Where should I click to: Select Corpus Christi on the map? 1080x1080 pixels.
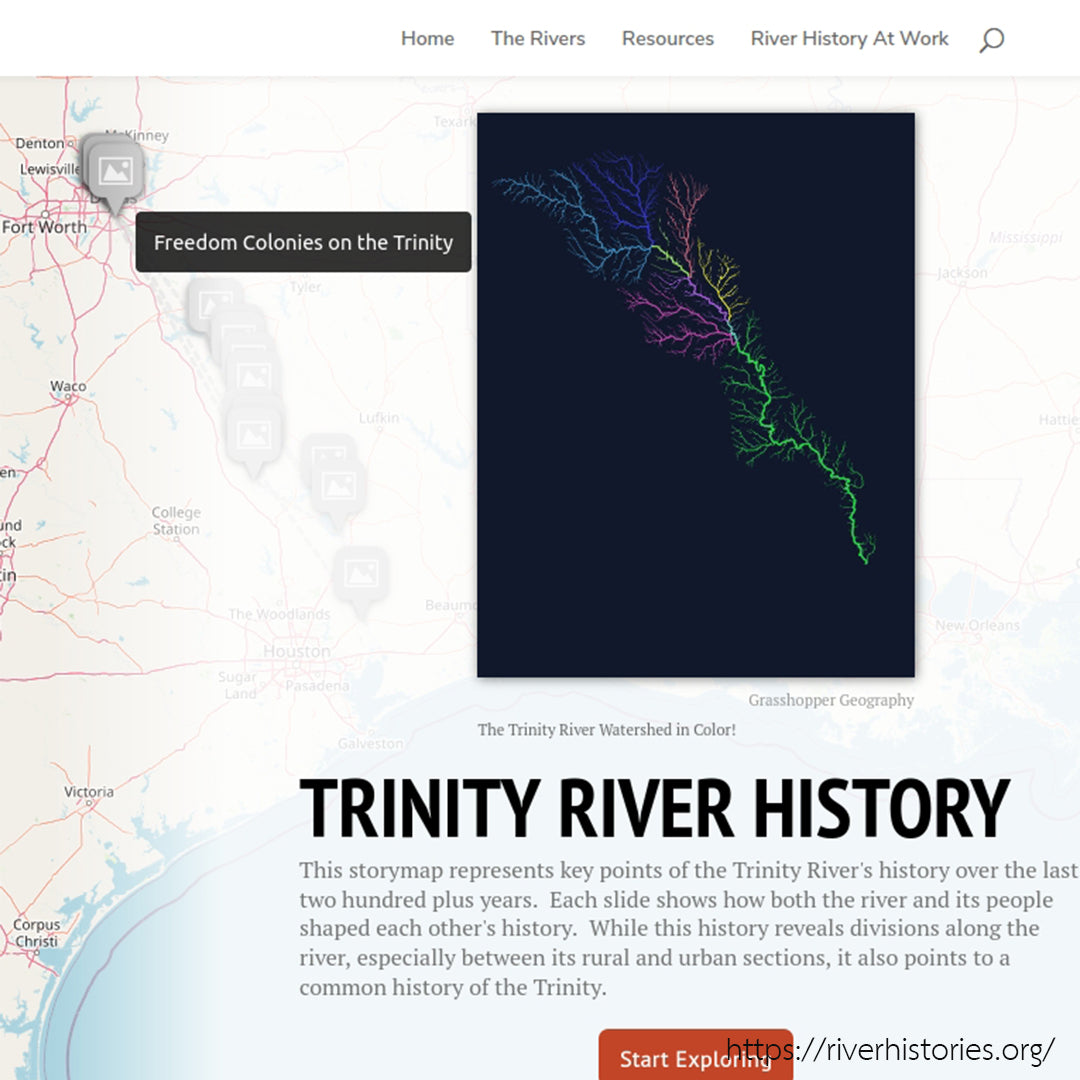(36, 933)
